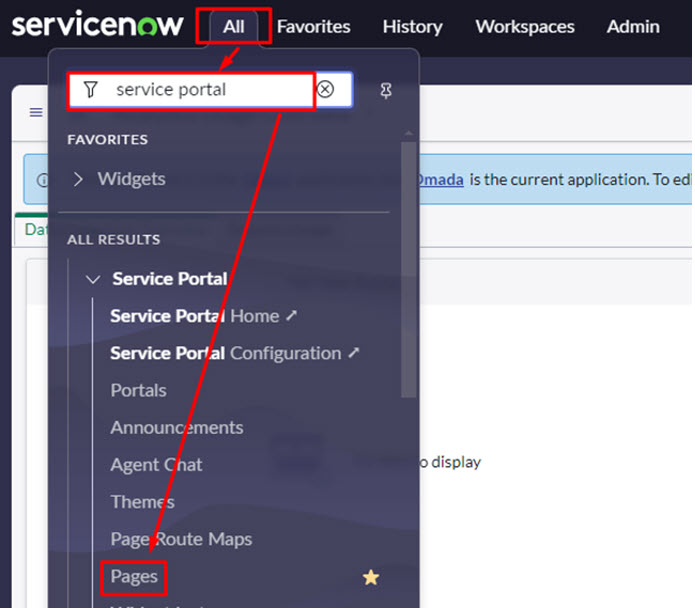Open the History menu
Viewport: 695px width, 609px height.
412,27
